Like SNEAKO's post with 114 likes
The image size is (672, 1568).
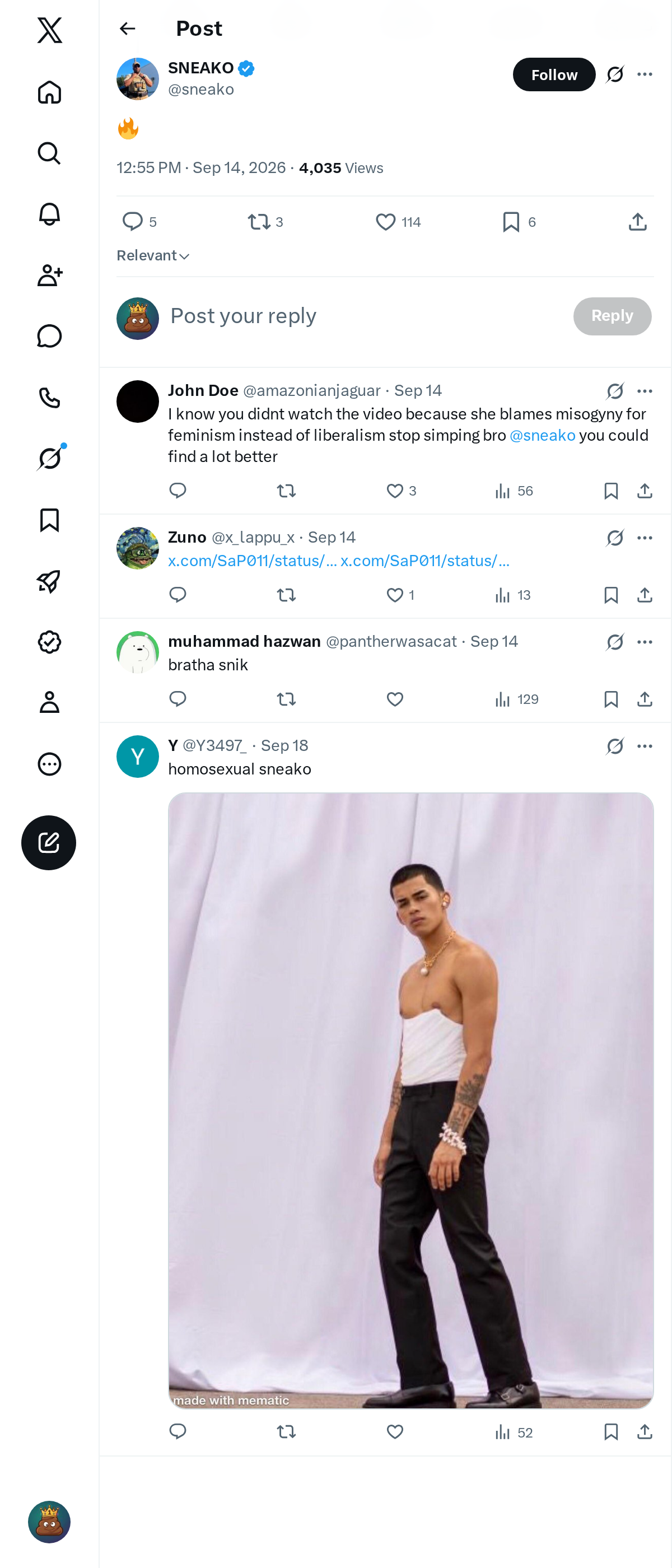pyautogui.click(x=398, y=222)
